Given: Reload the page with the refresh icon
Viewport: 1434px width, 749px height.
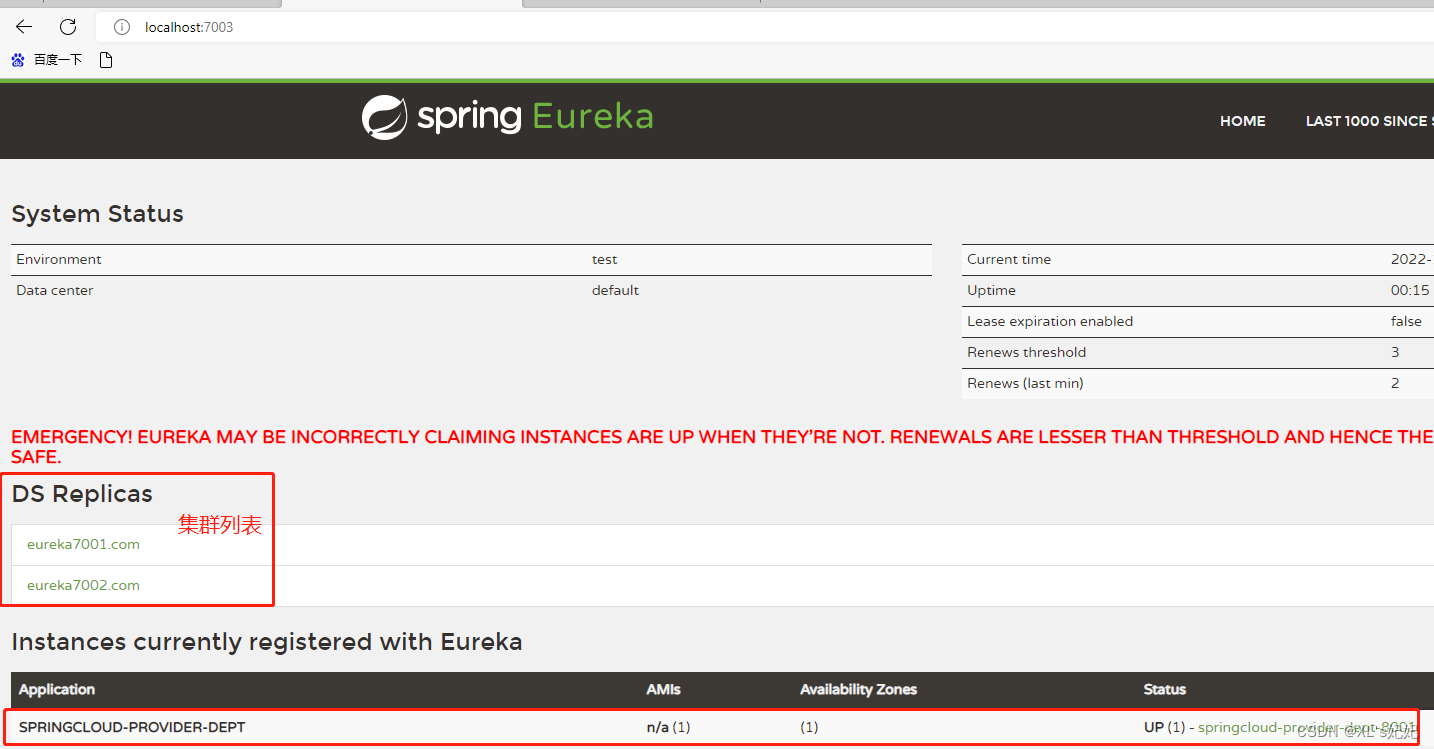Looking at the screenshot, I should 68,27.
